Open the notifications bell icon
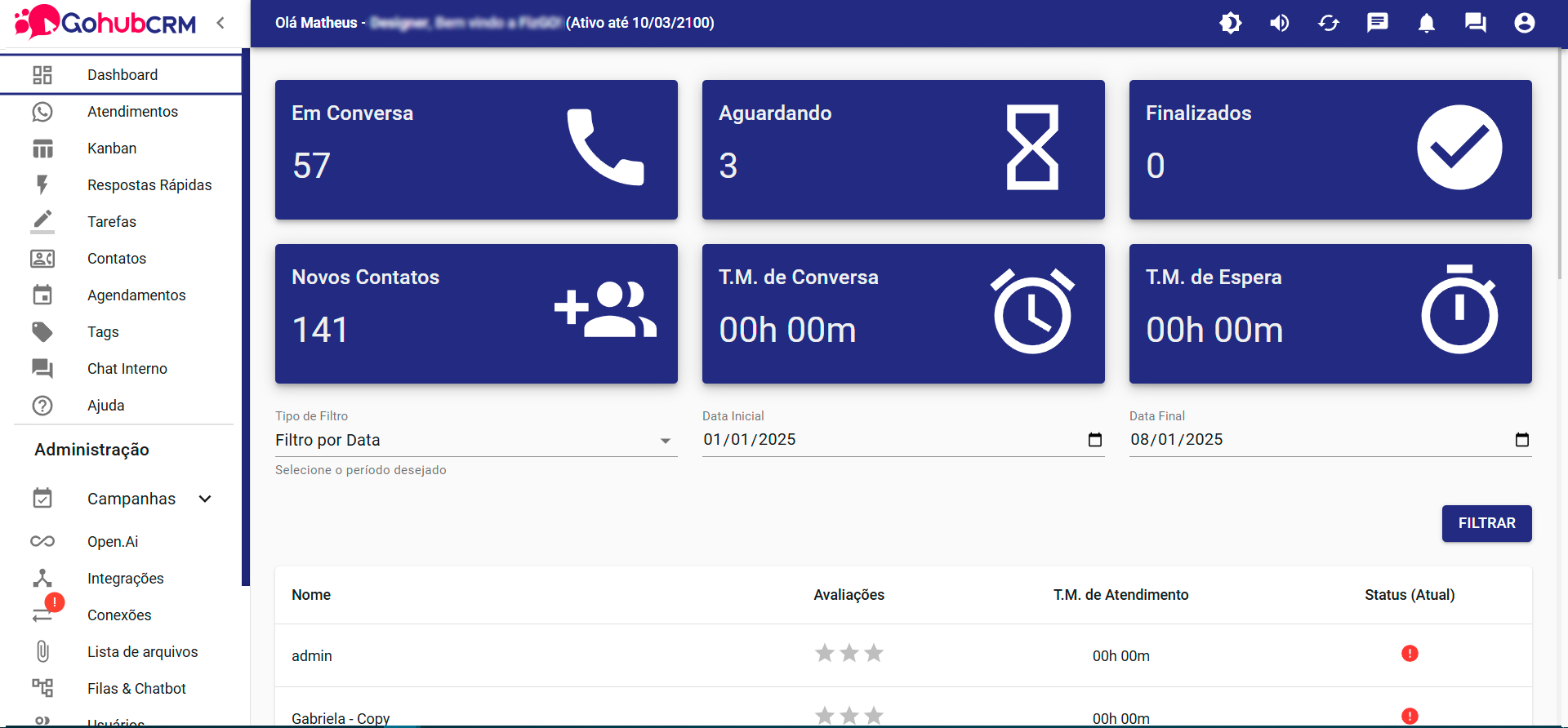Image resolution: width=1568 pixels, height=728 pixels. [1426, 23]
